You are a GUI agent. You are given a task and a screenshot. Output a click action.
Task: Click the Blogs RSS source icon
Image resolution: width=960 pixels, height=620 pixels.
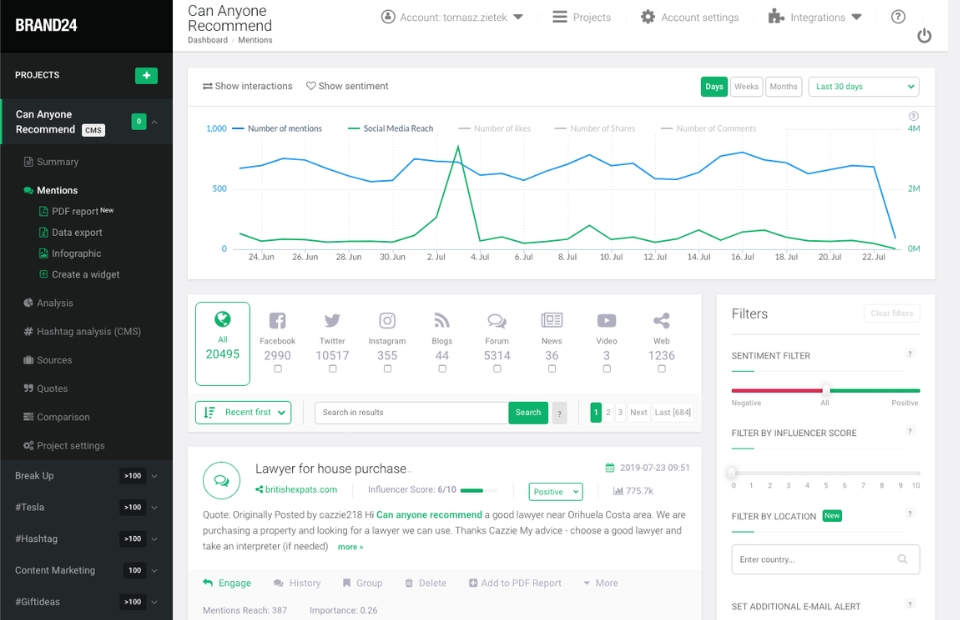pyautogui.click(x=442, y=321)
